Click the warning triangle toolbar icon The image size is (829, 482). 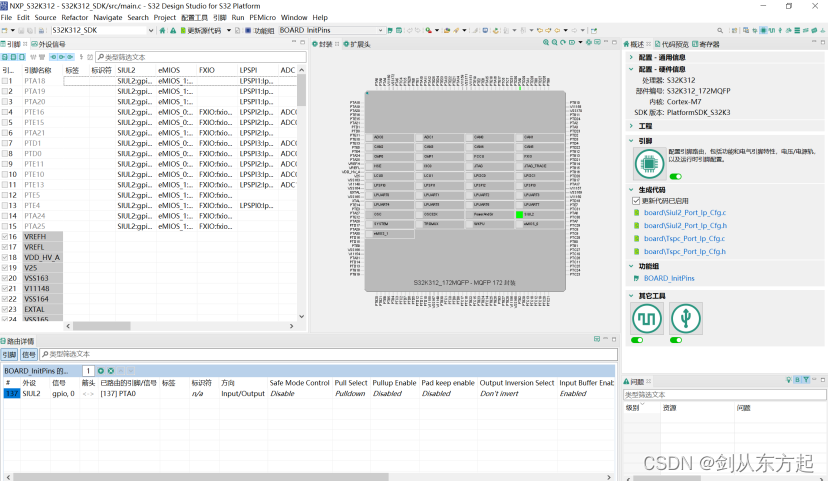click(173, 31)
